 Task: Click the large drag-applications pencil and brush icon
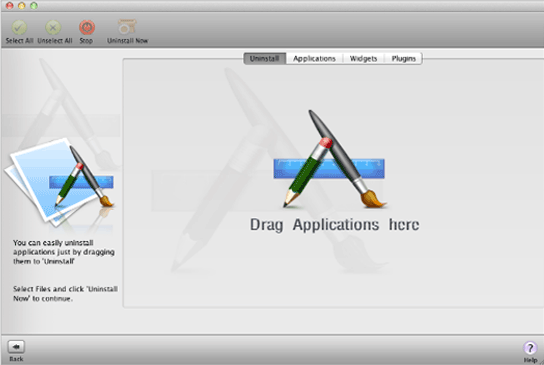(330, 159)
